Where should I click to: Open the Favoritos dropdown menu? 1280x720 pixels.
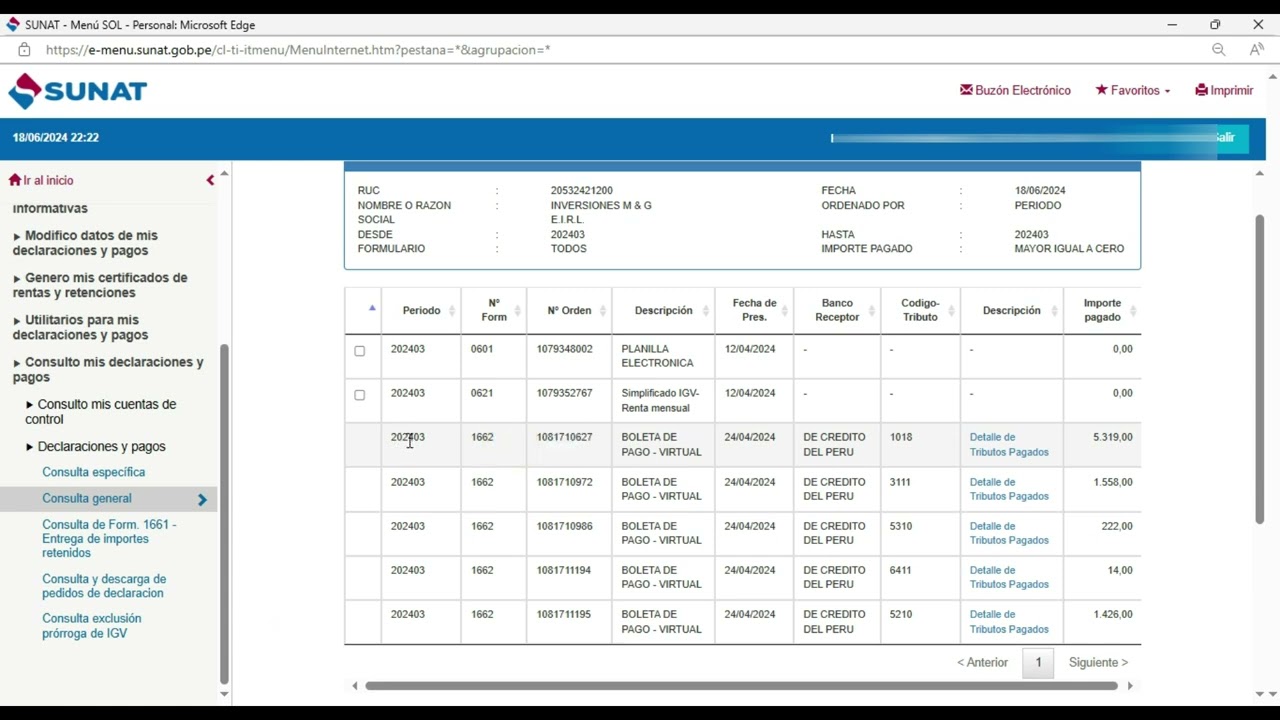(x=1132, y=90)
